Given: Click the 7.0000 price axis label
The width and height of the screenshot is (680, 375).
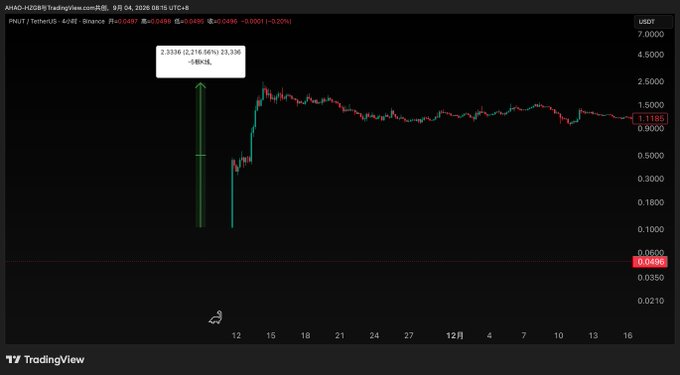Looking at the screenshot, I should point(651,34).
